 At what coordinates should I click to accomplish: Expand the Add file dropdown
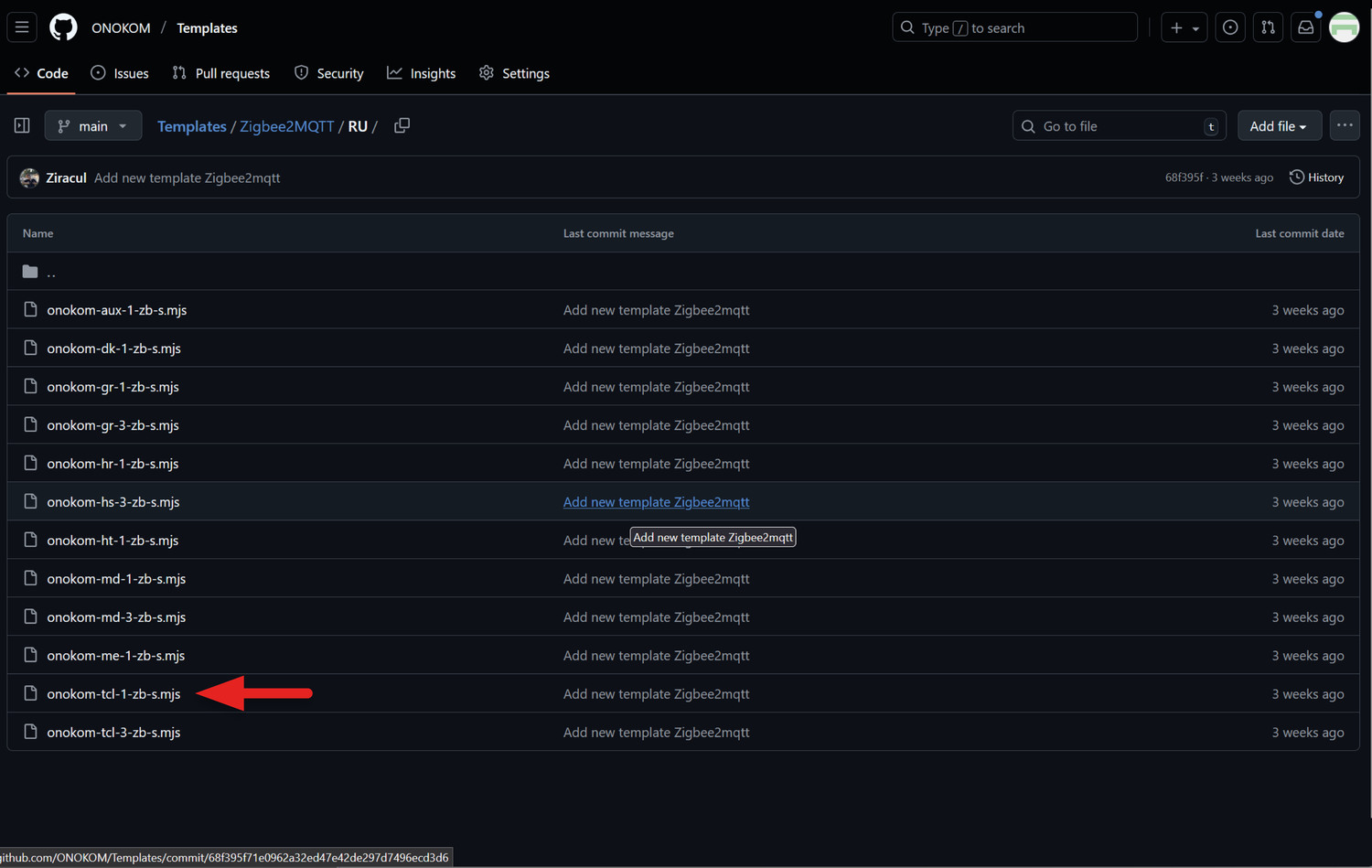point(1278,126)
